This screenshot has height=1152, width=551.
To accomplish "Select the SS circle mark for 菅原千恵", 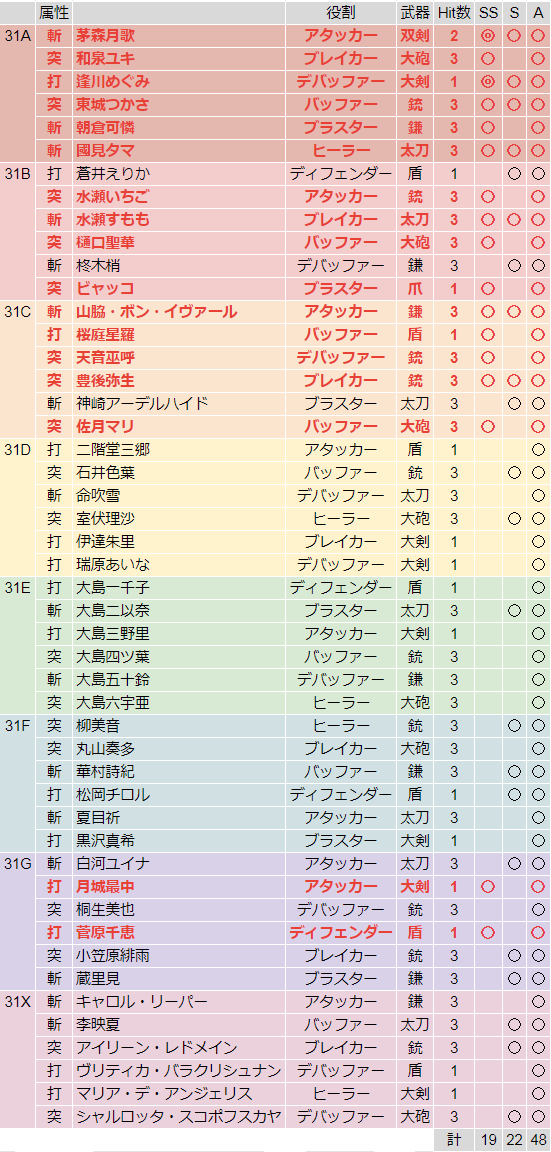I will point(489,932).
